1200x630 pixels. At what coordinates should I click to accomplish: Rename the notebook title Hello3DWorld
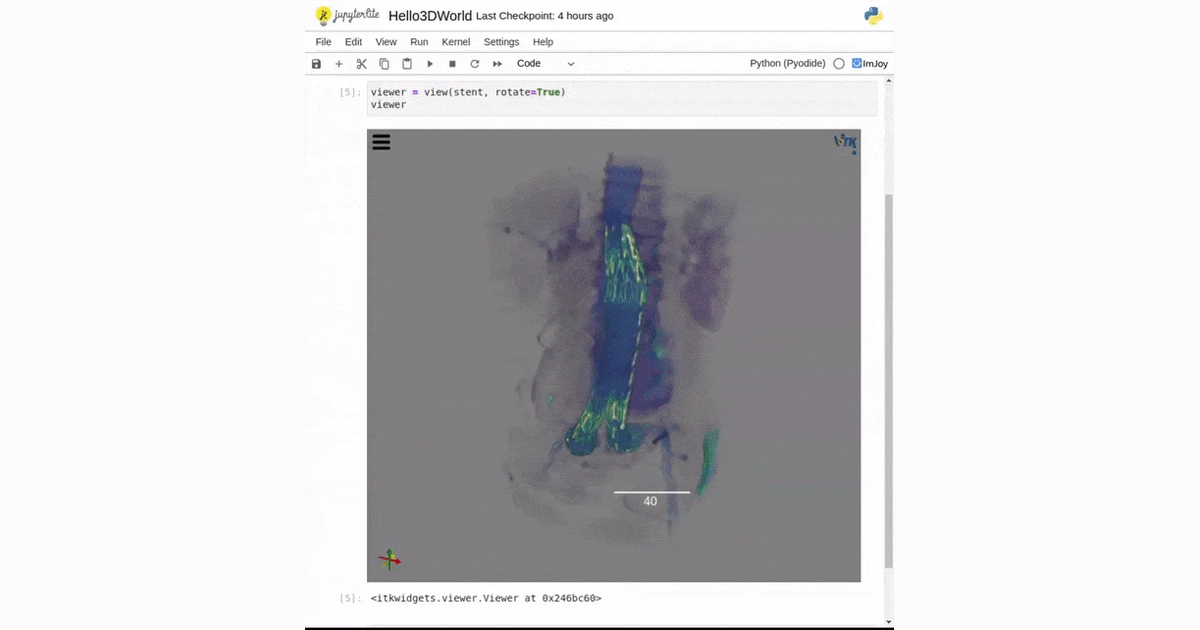430,16
